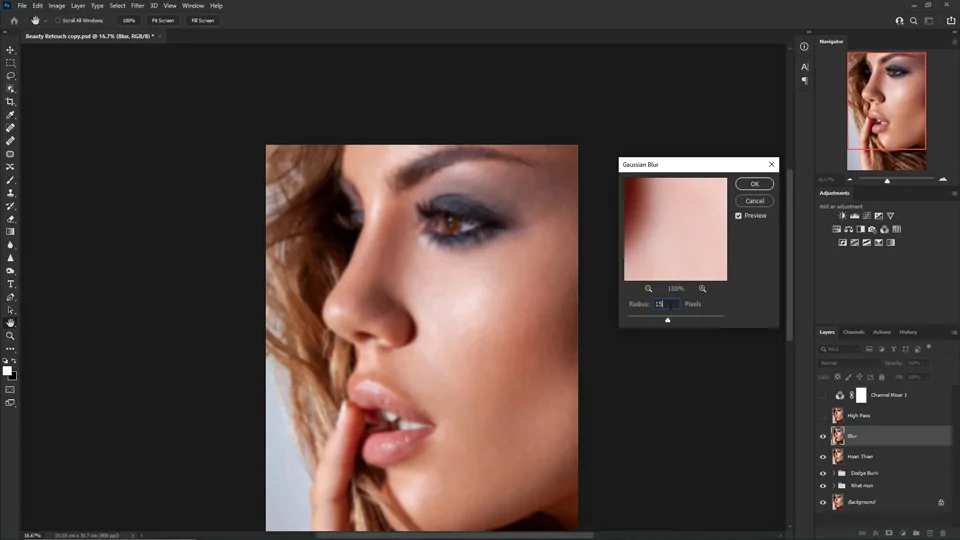Add a Brightness/Contrast adjustment

tap(842, 216)
